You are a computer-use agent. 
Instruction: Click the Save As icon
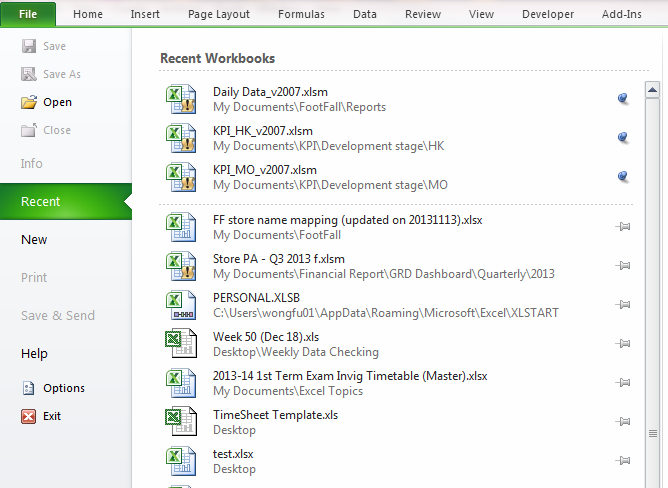[29, 74]
